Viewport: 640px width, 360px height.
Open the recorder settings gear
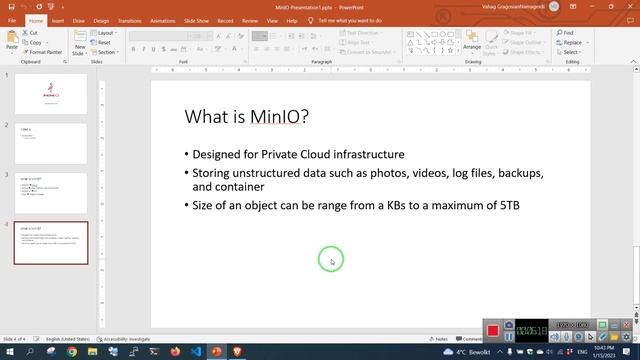tap(626, 337)
